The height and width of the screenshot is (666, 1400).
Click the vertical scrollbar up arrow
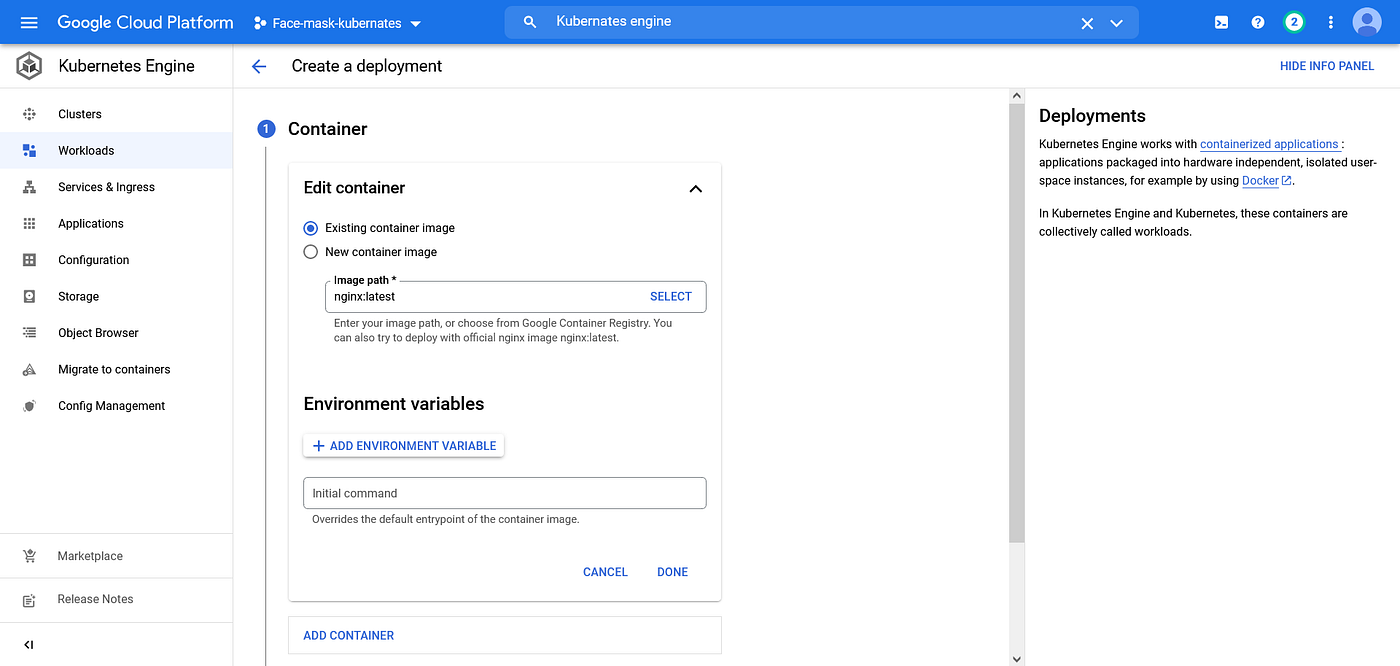(1017, 96)
